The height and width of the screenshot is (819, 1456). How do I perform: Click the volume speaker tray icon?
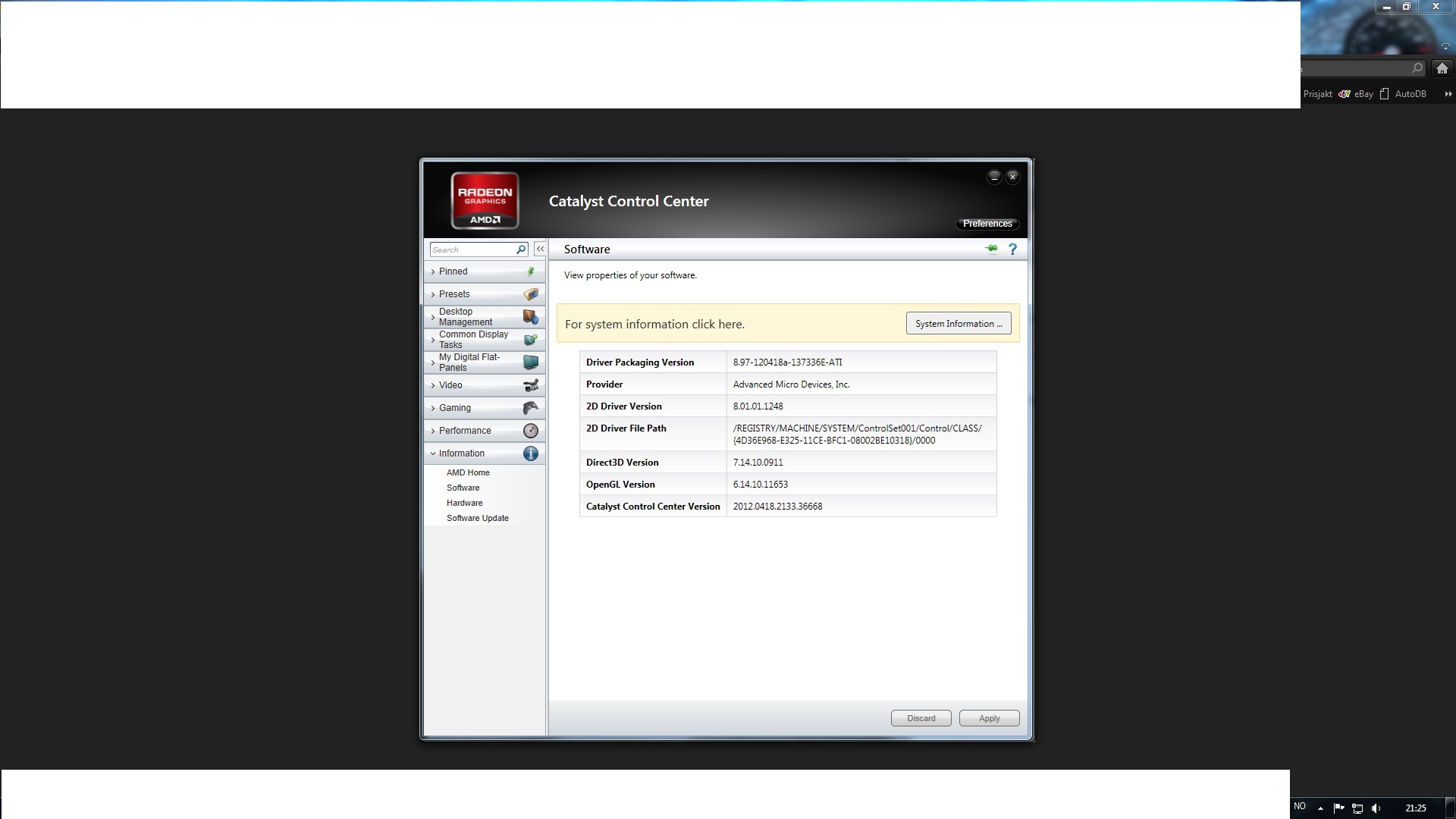[1376, 808]
